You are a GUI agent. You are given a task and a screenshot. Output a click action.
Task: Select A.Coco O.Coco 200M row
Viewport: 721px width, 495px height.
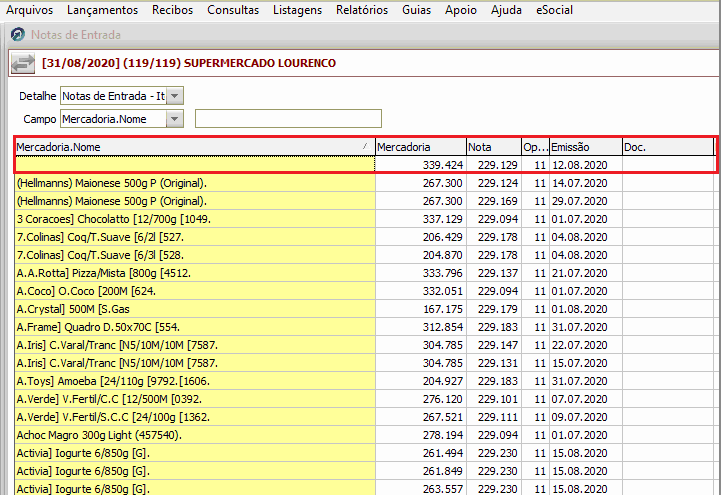tap(364, 291)
